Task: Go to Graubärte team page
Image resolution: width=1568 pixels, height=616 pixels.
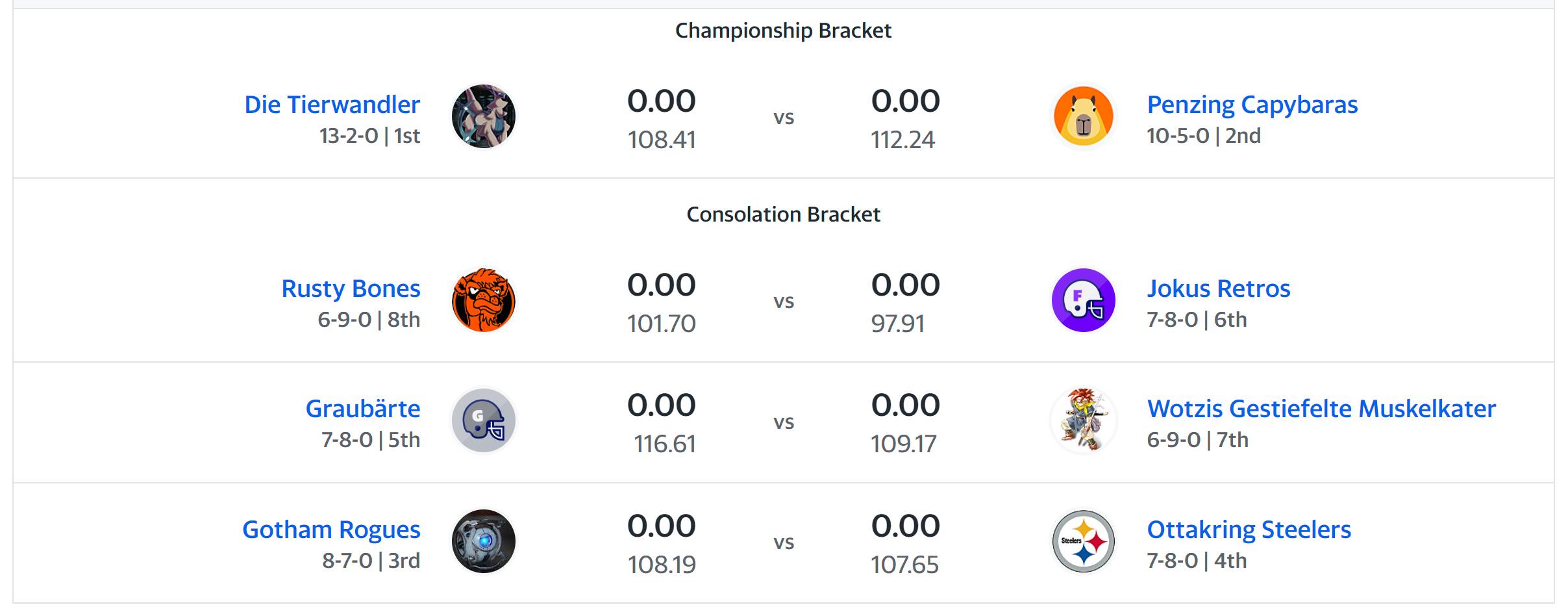Action: click(x=363, y=409)
